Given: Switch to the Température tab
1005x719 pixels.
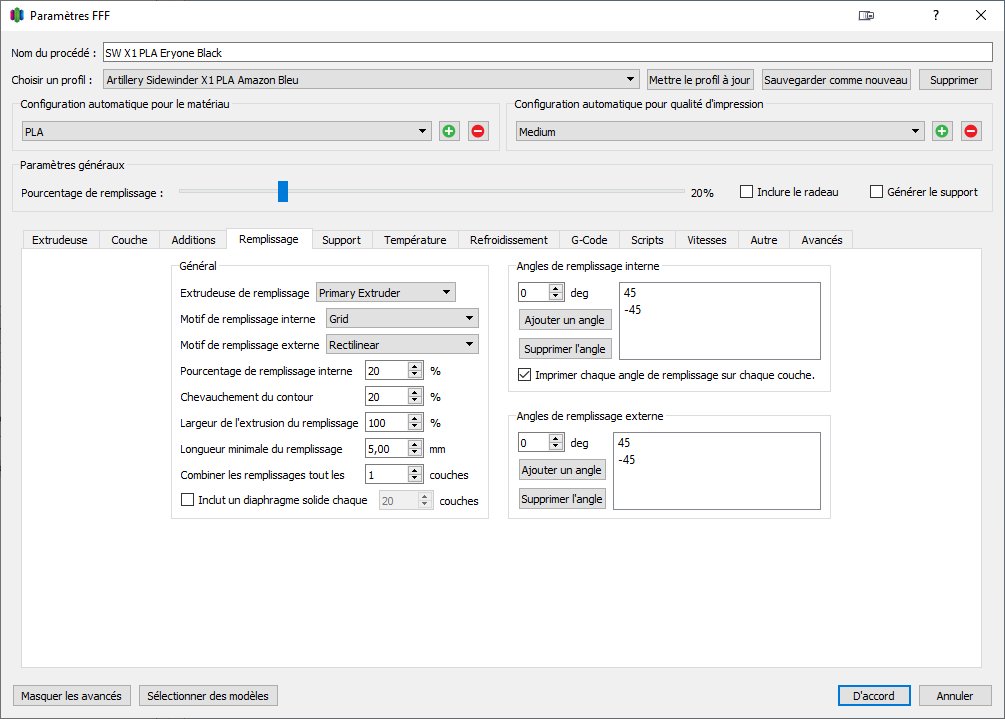Looking at the screenshot, I should (415, 240).
